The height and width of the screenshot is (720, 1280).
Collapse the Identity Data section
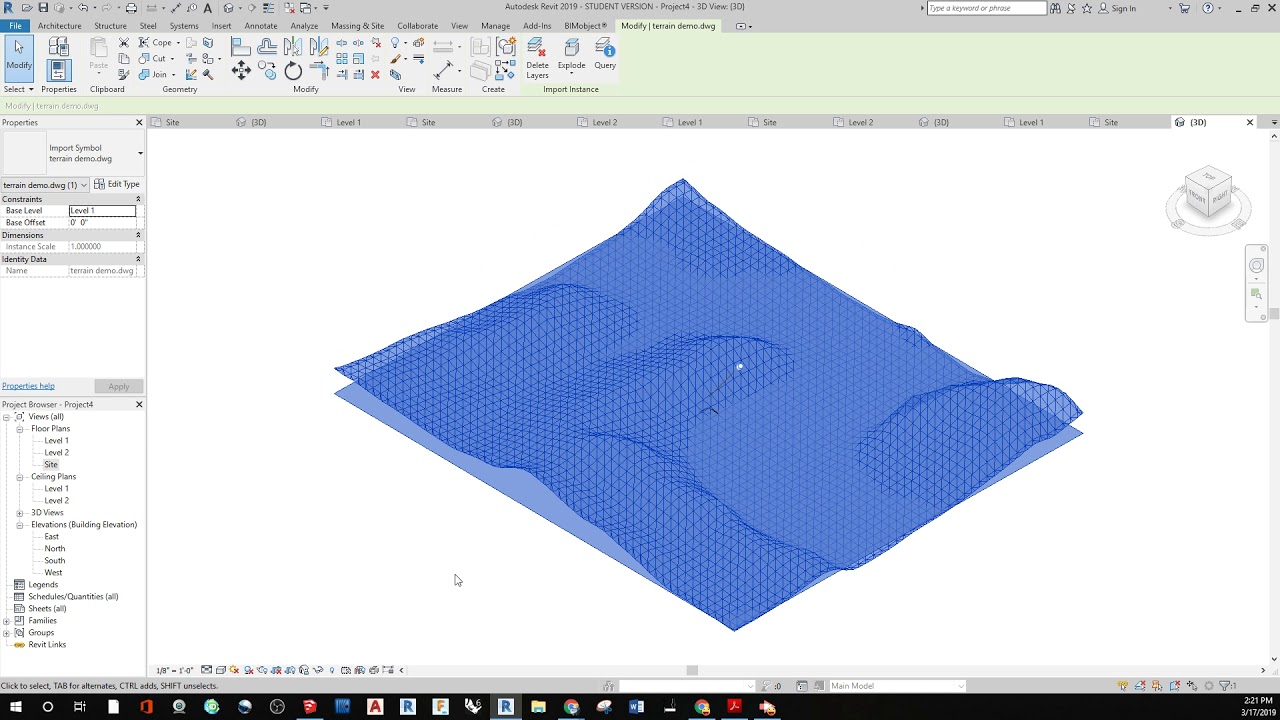pyautogui.click(x=138, y=259)
